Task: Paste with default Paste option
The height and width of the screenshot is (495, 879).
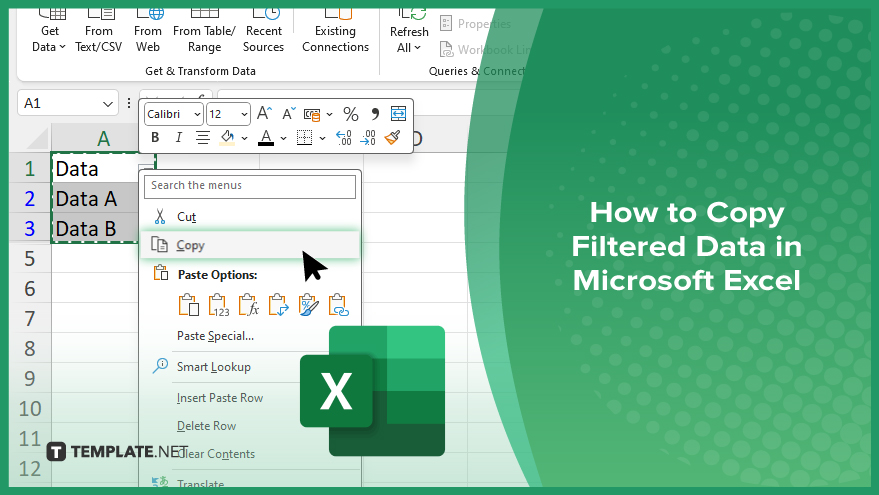Action: 188,305
